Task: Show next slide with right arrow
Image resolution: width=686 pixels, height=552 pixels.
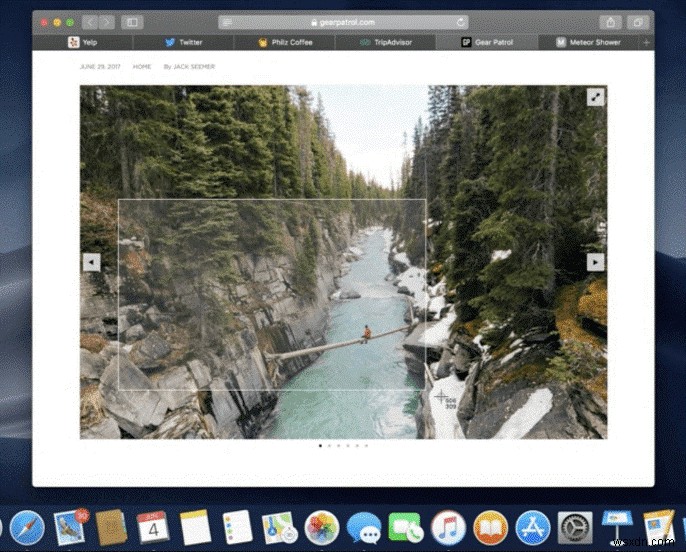Action: coord(595,262)
